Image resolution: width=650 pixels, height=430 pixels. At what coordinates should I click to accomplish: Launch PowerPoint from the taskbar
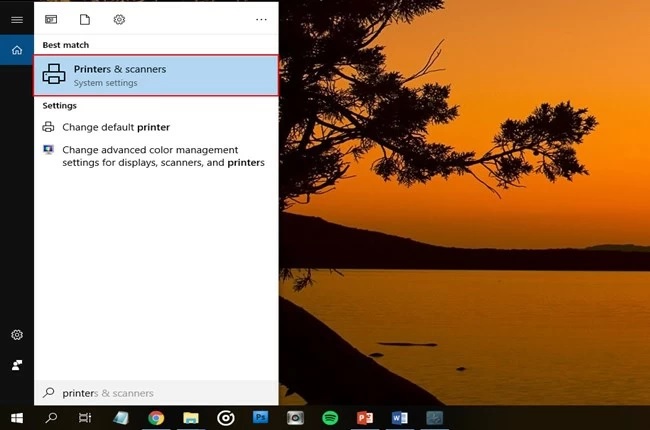(x=365, y=418)
